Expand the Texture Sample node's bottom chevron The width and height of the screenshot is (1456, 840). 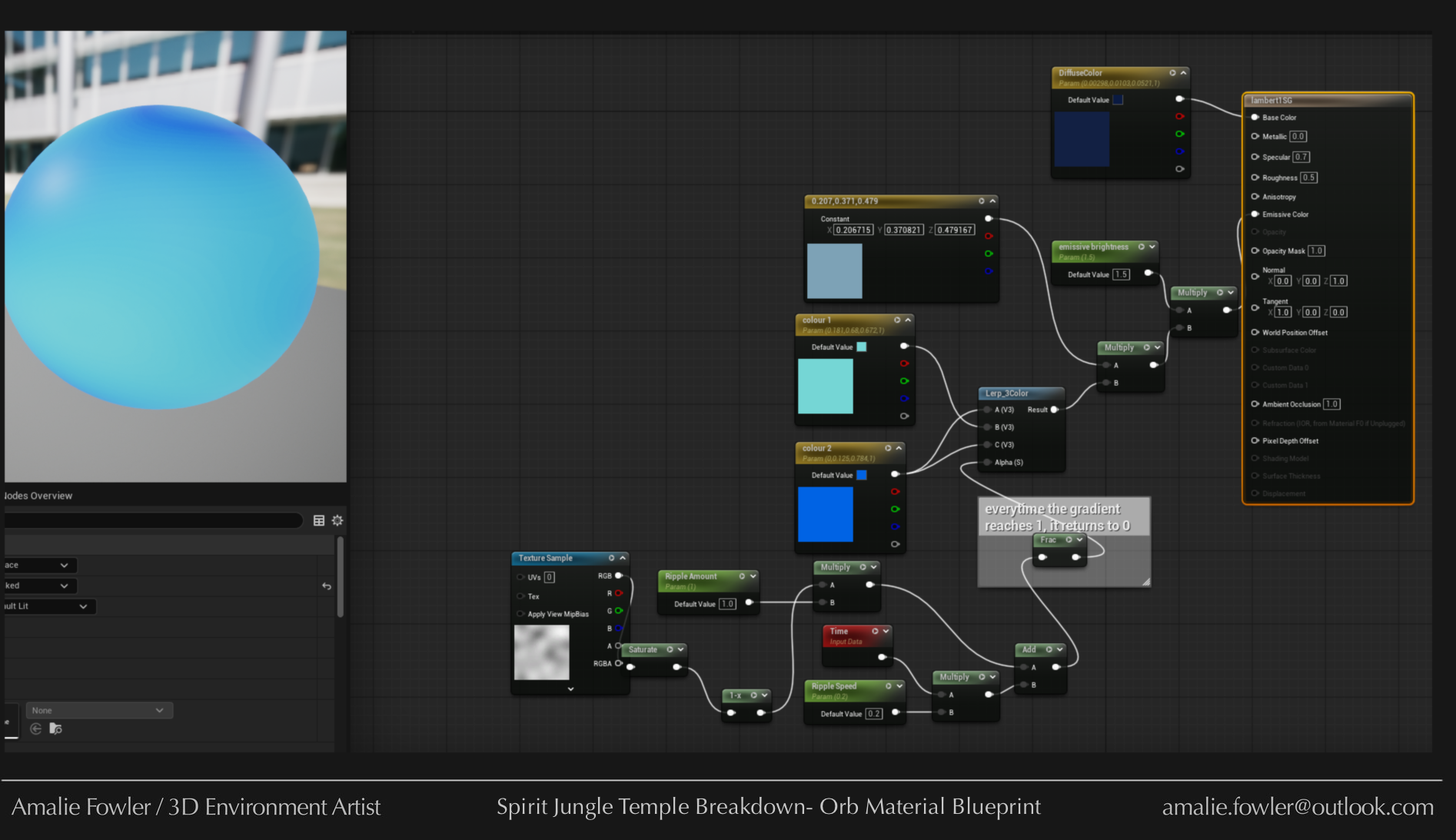pyautogui.click(x=570, y=689)
